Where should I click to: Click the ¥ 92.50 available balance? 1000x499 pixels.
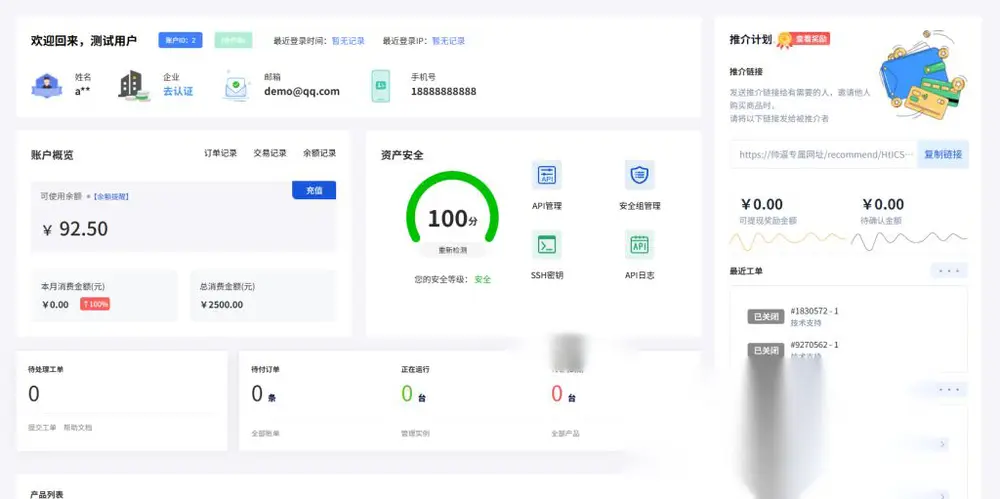(x=75, y=229)
